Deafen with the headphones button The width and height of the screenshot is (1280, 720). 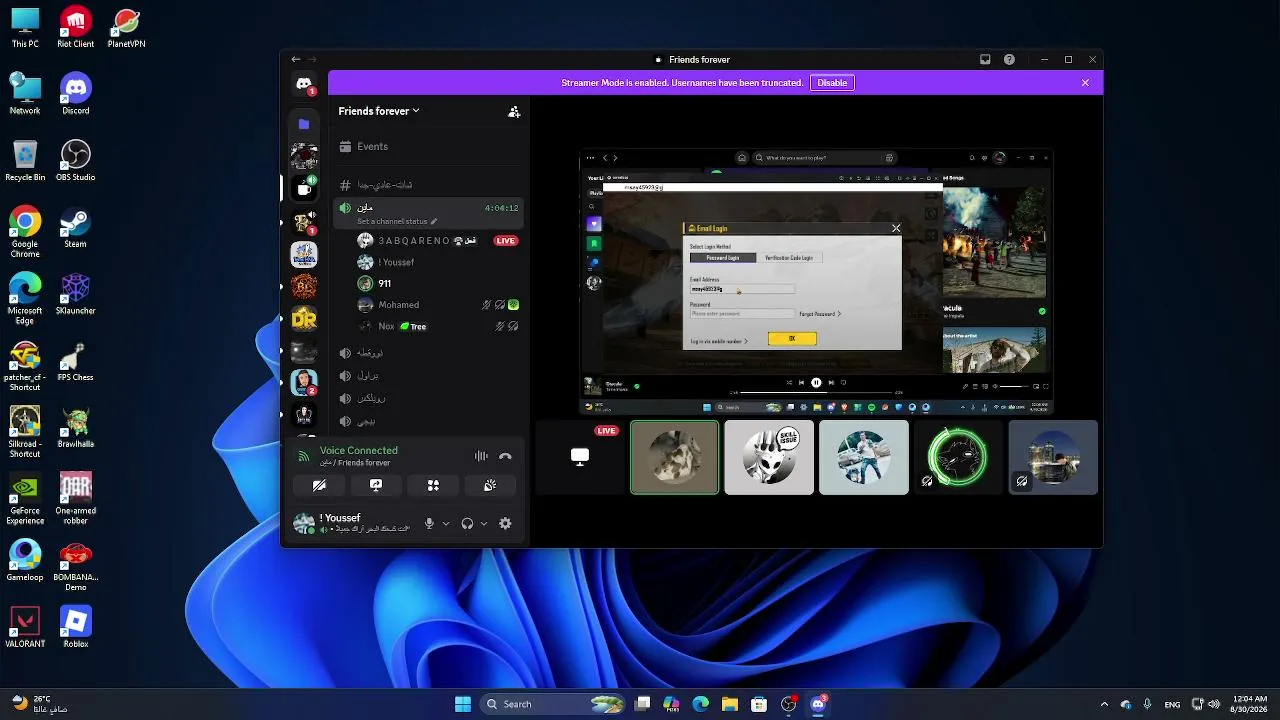pyautogui.click(x=467, y=523)
